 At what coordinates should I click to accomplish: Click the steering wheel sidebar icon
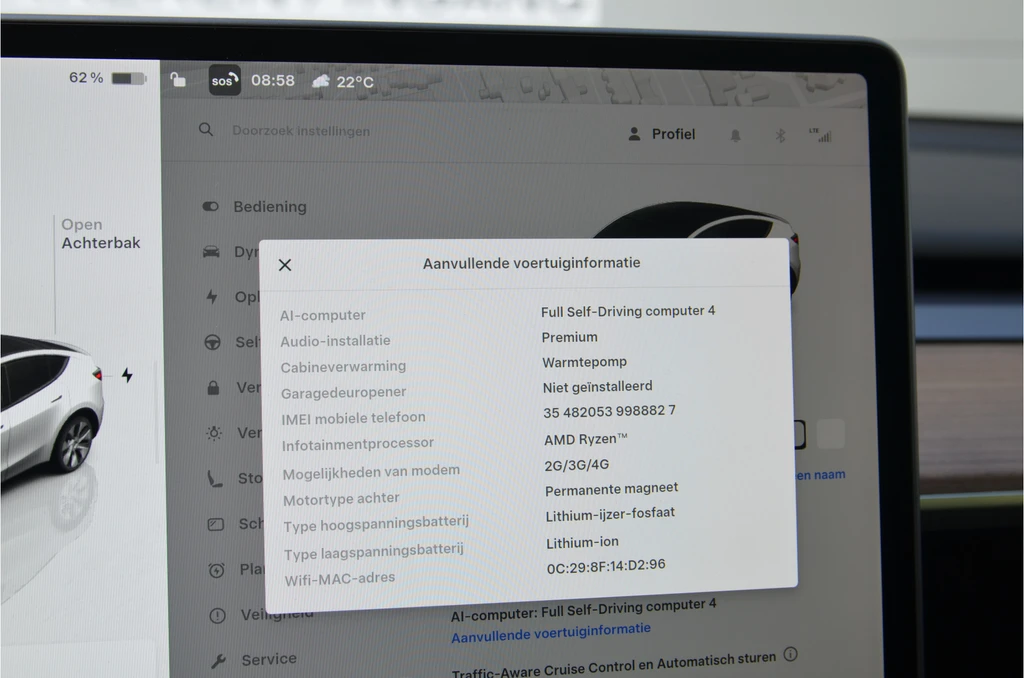point(212,342)
